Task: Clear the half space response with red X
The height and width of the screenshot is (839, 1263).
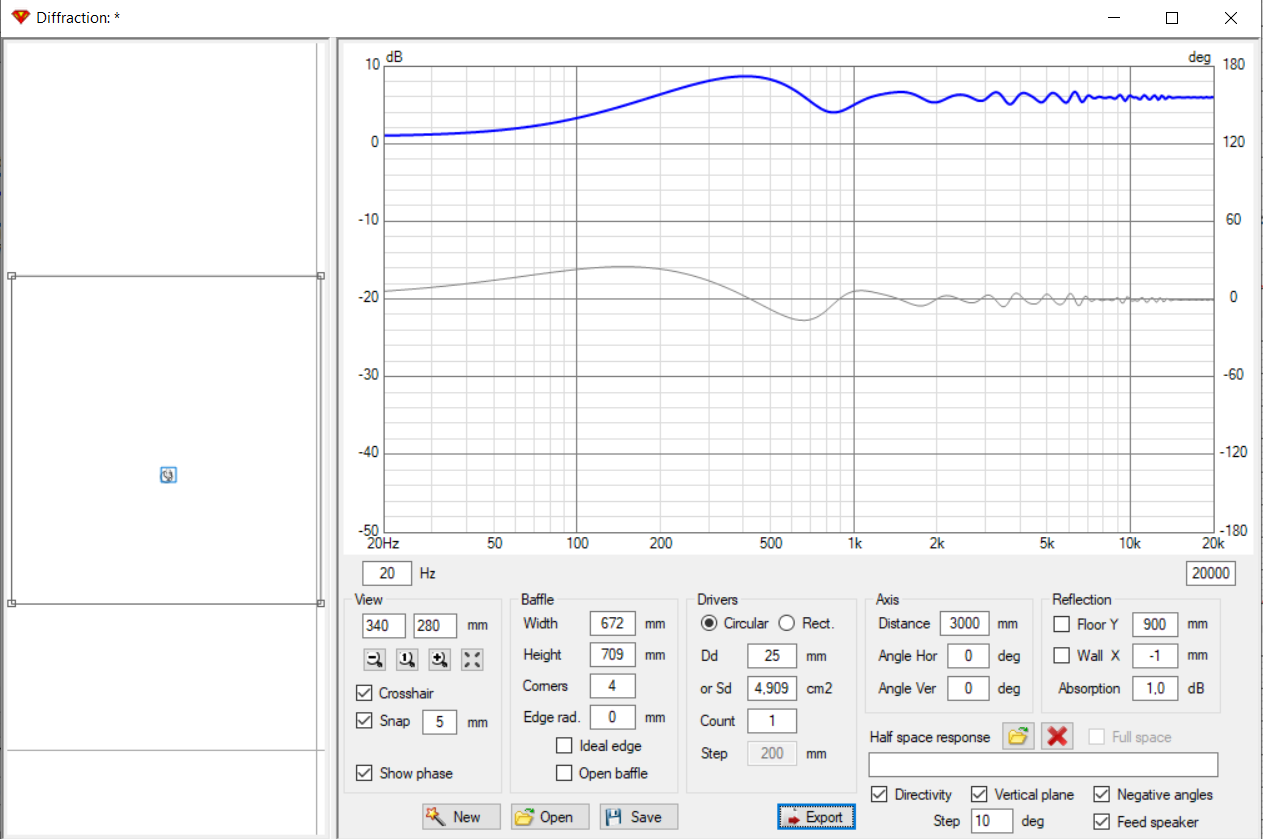Action: point(1057,737)
